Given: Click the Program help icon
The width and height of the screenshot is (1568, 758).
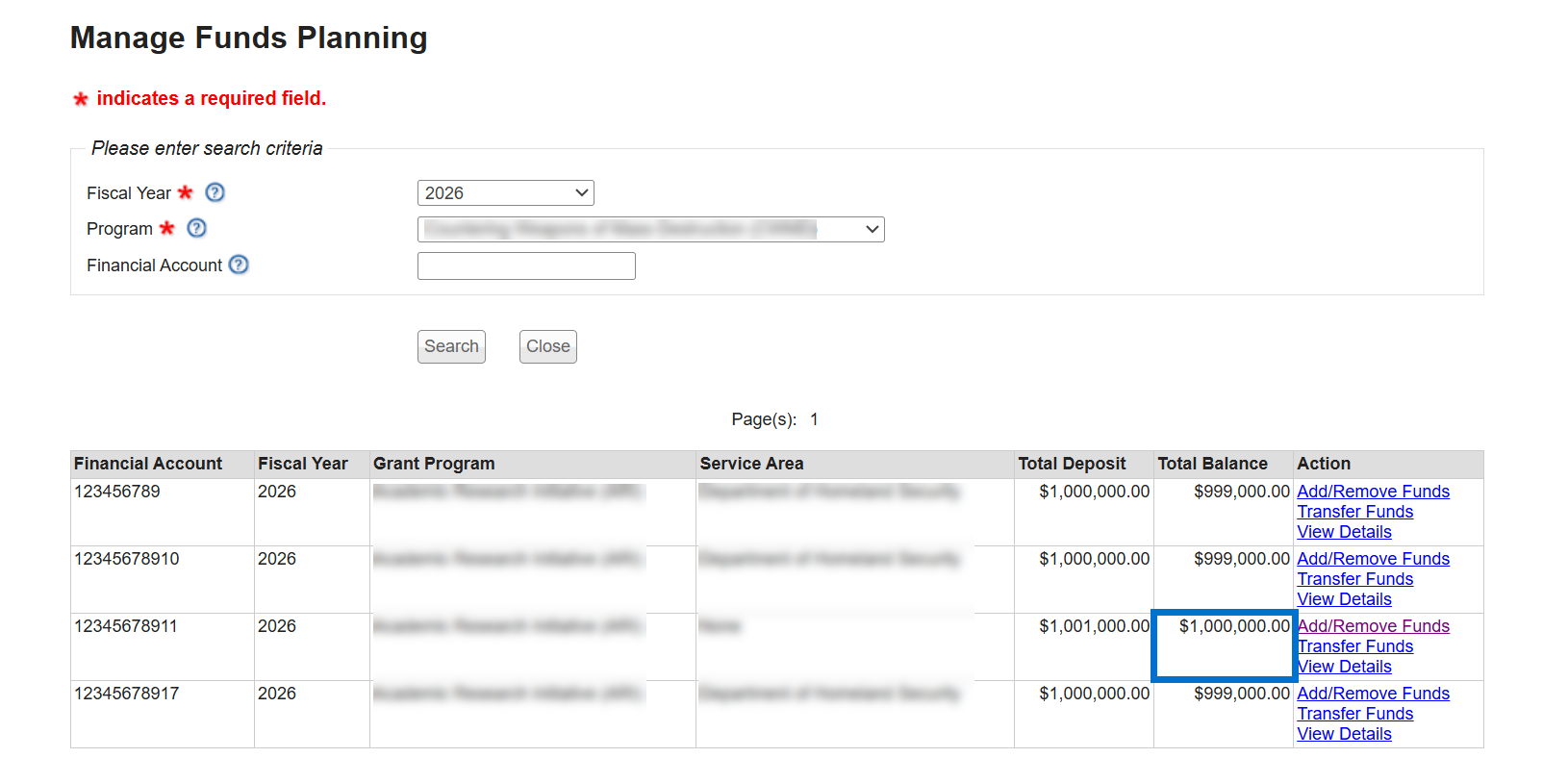Looking at the screenshot, I should point(196,228).
